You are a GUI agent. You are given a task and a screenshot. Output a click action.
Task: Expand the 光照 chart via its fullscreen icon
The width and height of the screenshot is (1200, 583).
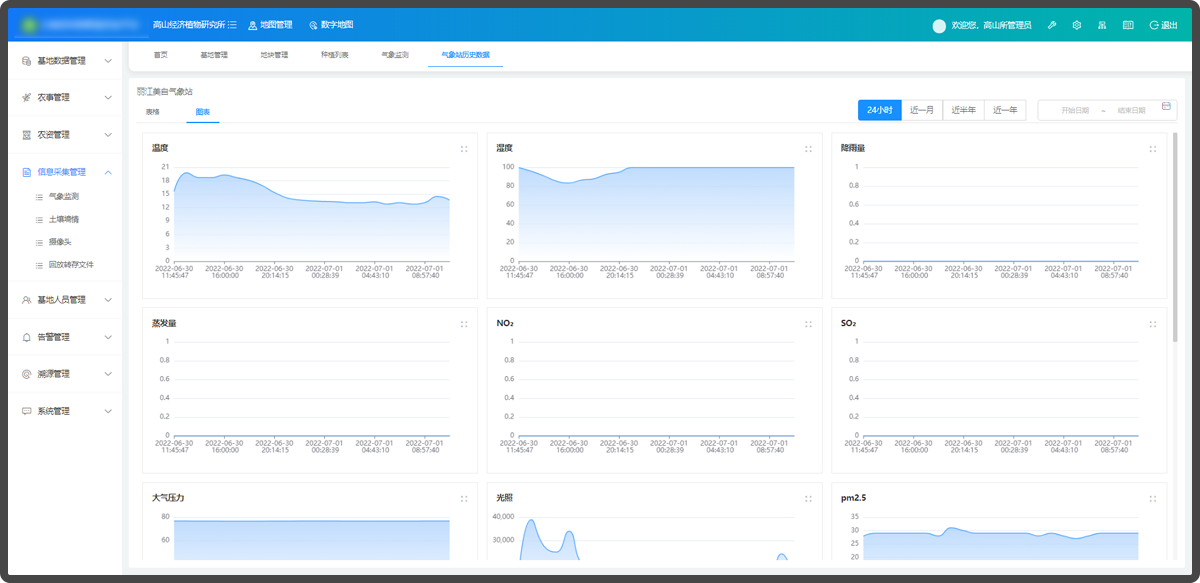click(808, 498)
